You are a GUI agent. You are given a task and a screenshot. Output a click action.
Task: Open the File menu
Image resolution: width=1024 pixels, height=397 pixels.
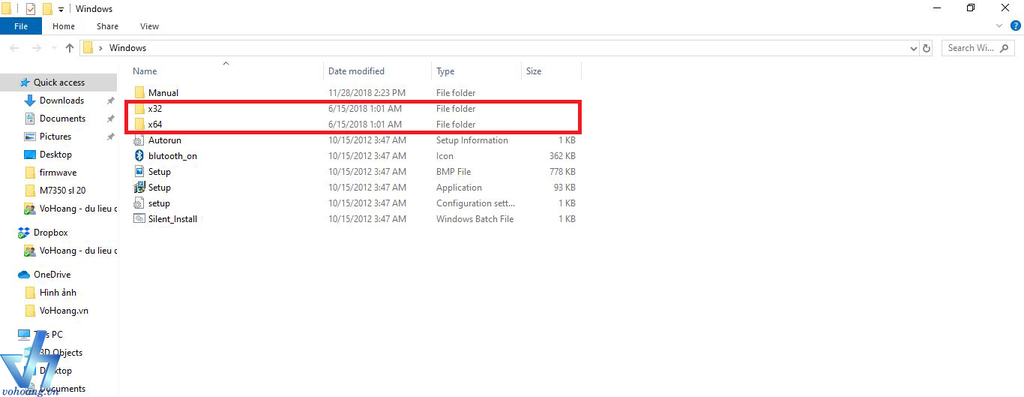coord(21,26)
